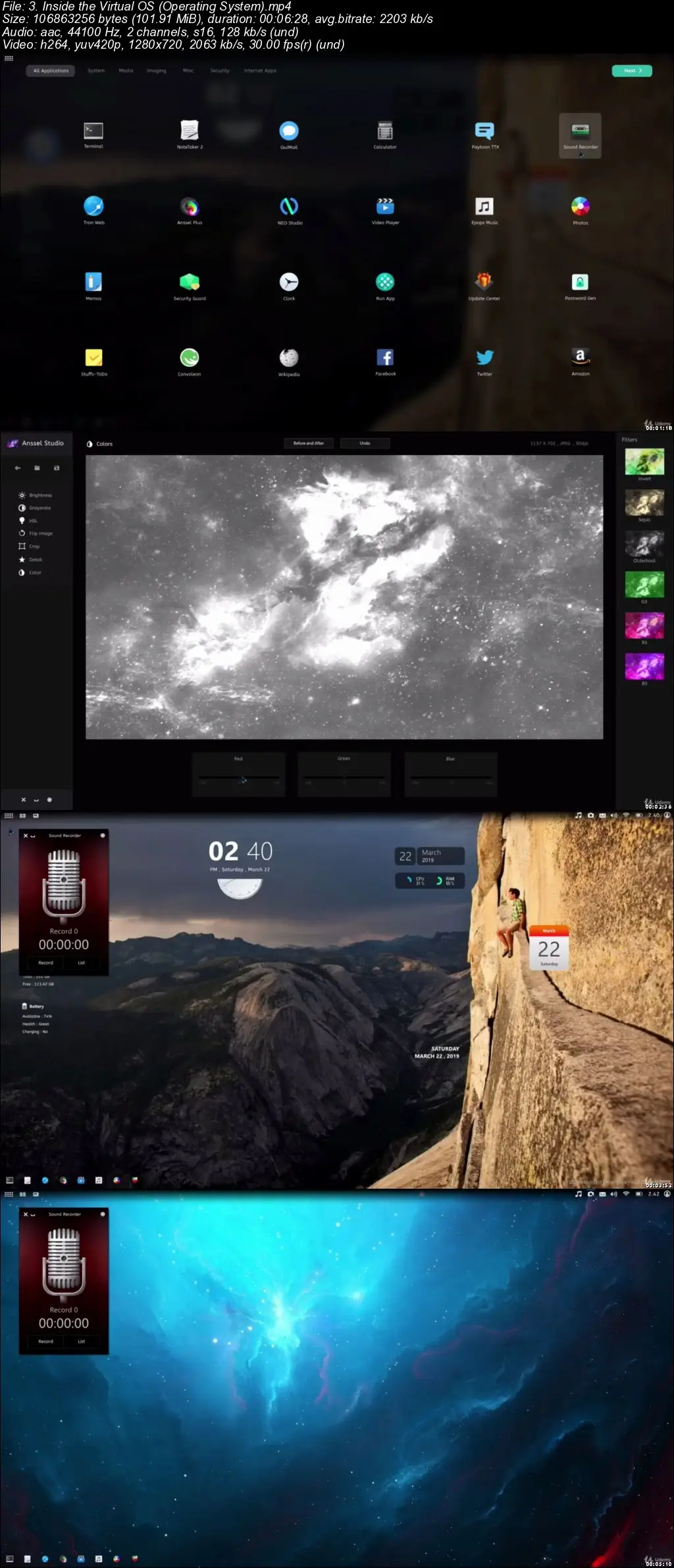Open Internet Apps category tab
674x1568 pixels.
(x=260, y=70)
